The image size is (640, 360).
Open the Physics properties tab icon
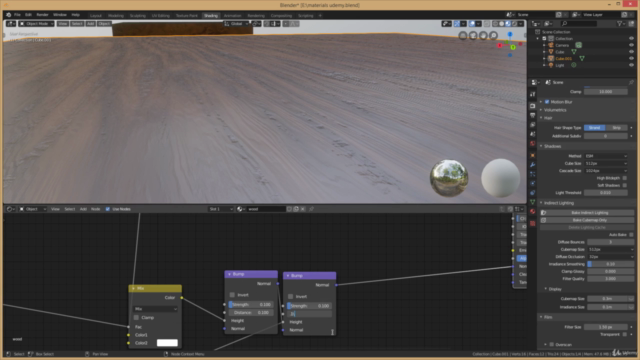click(x=532, y=184)
